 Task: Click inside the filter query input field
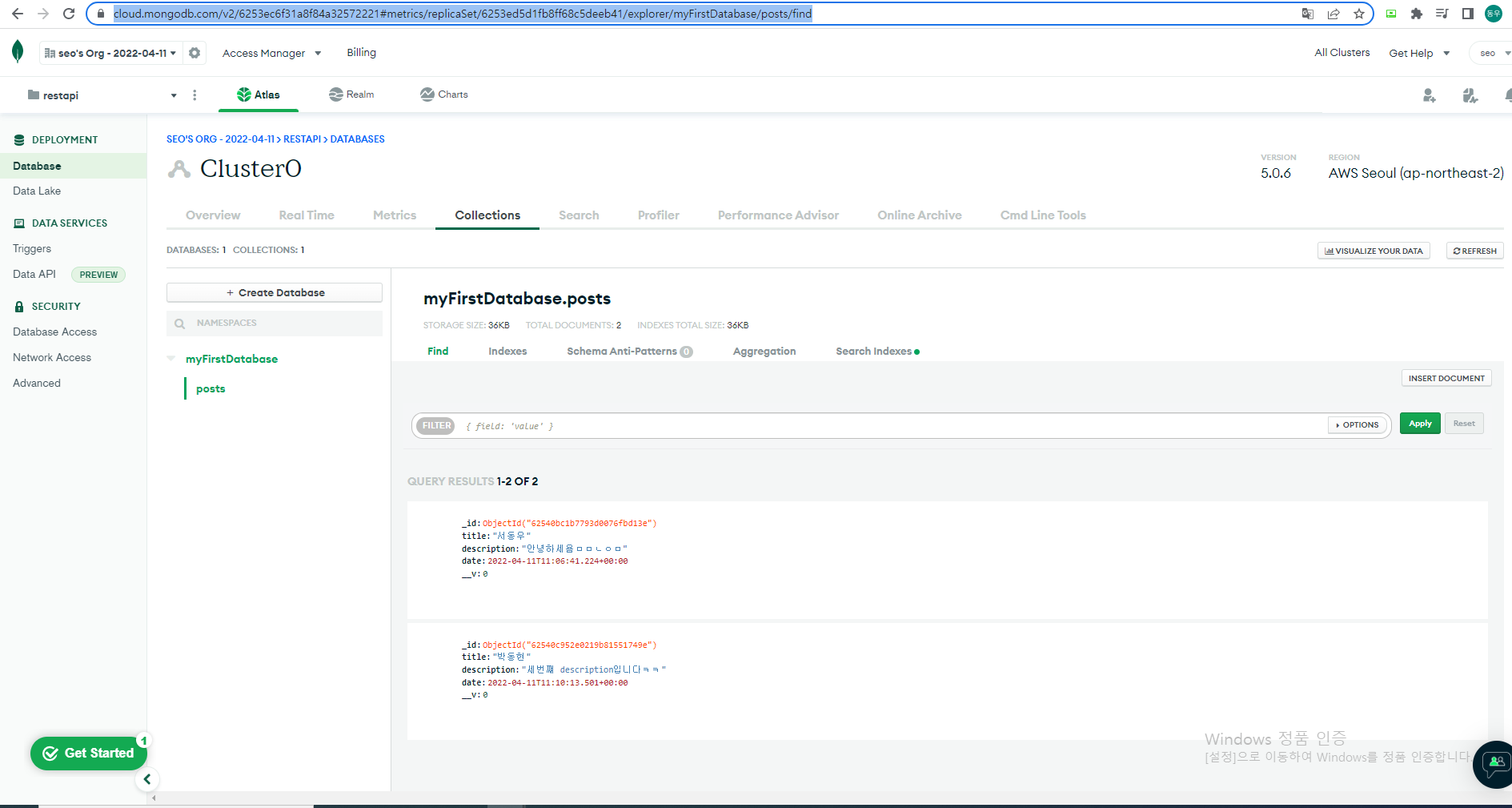tap(800, 425)
